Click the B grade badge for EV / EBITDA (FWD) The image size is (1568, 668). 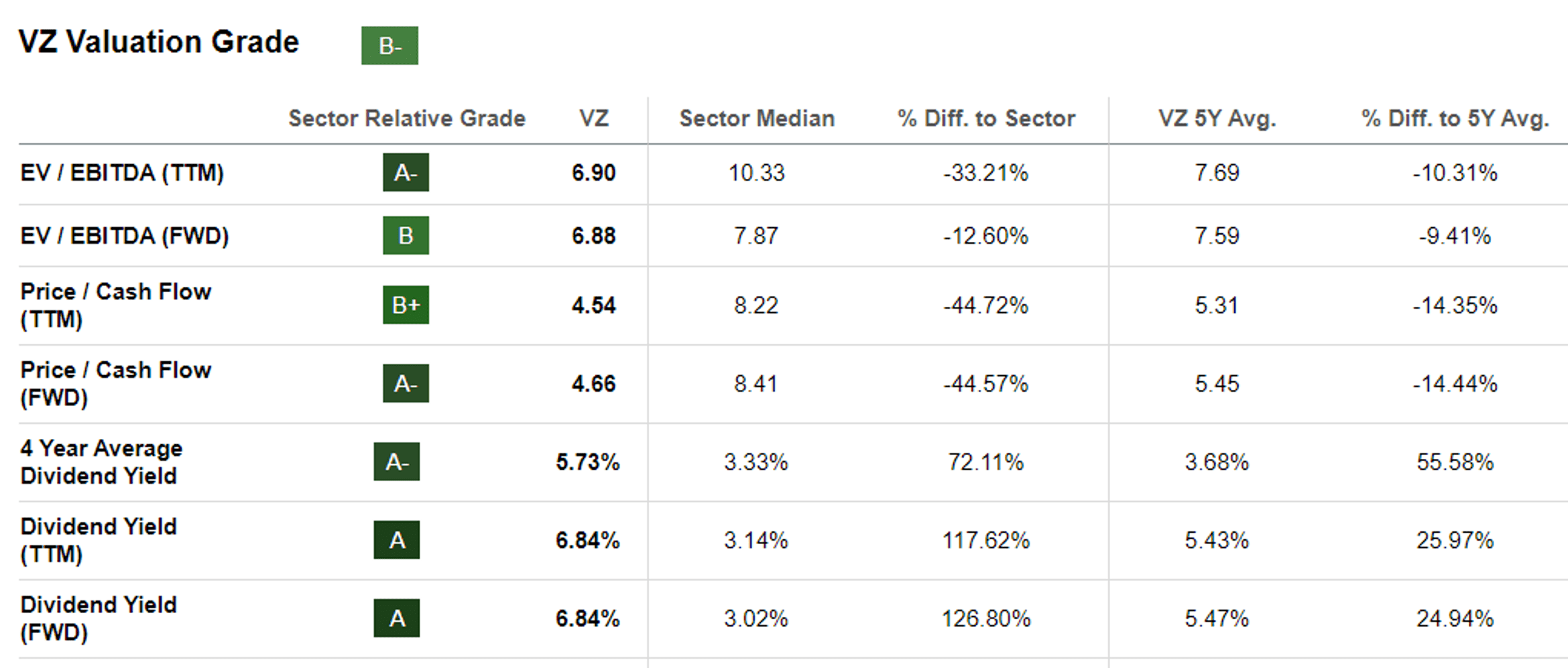point(406,236)
